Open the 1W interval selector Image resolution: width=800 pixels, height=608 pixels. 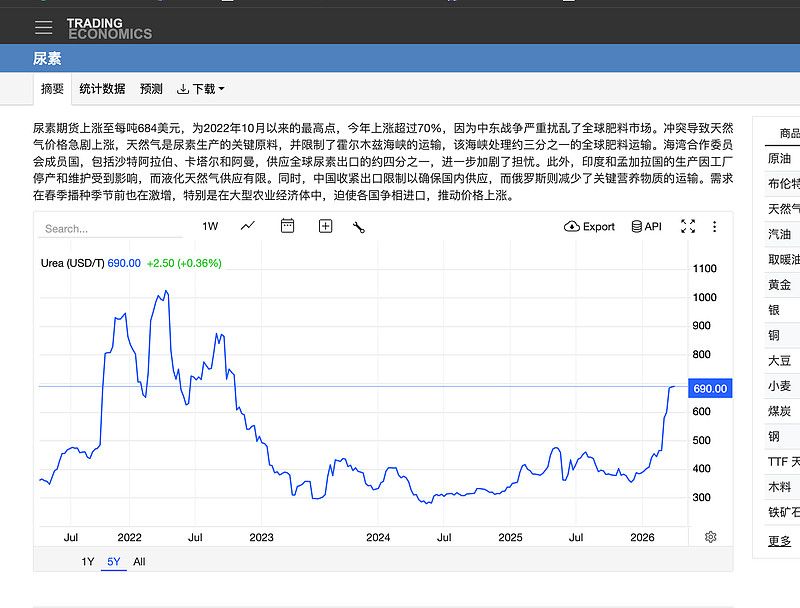(210, 226)
